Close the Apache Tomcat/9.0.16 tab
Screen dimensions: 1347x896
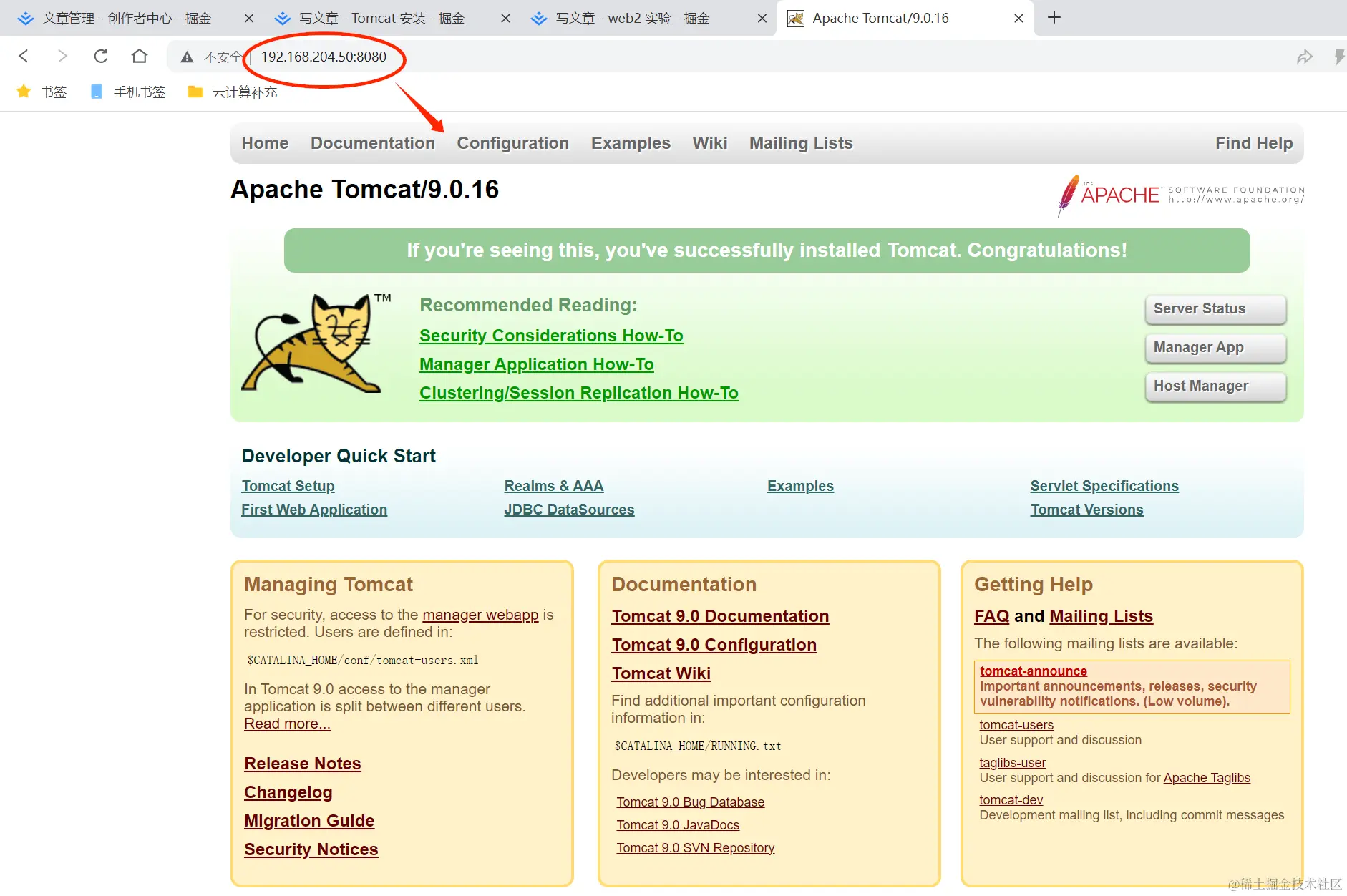tap(1018, 19)
